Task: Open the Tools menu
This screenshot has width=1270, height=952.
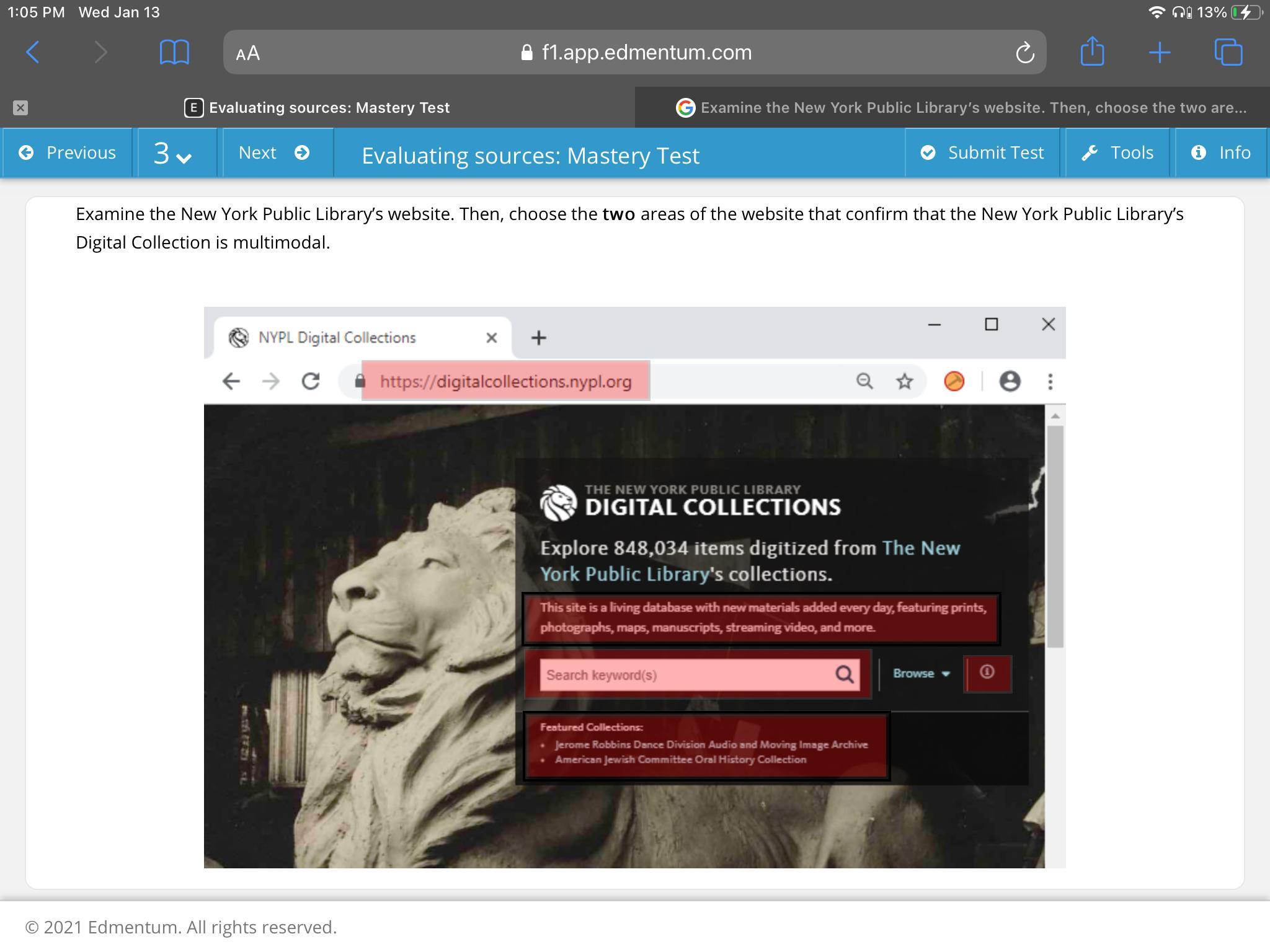Action: click(x=1117, y=153)
